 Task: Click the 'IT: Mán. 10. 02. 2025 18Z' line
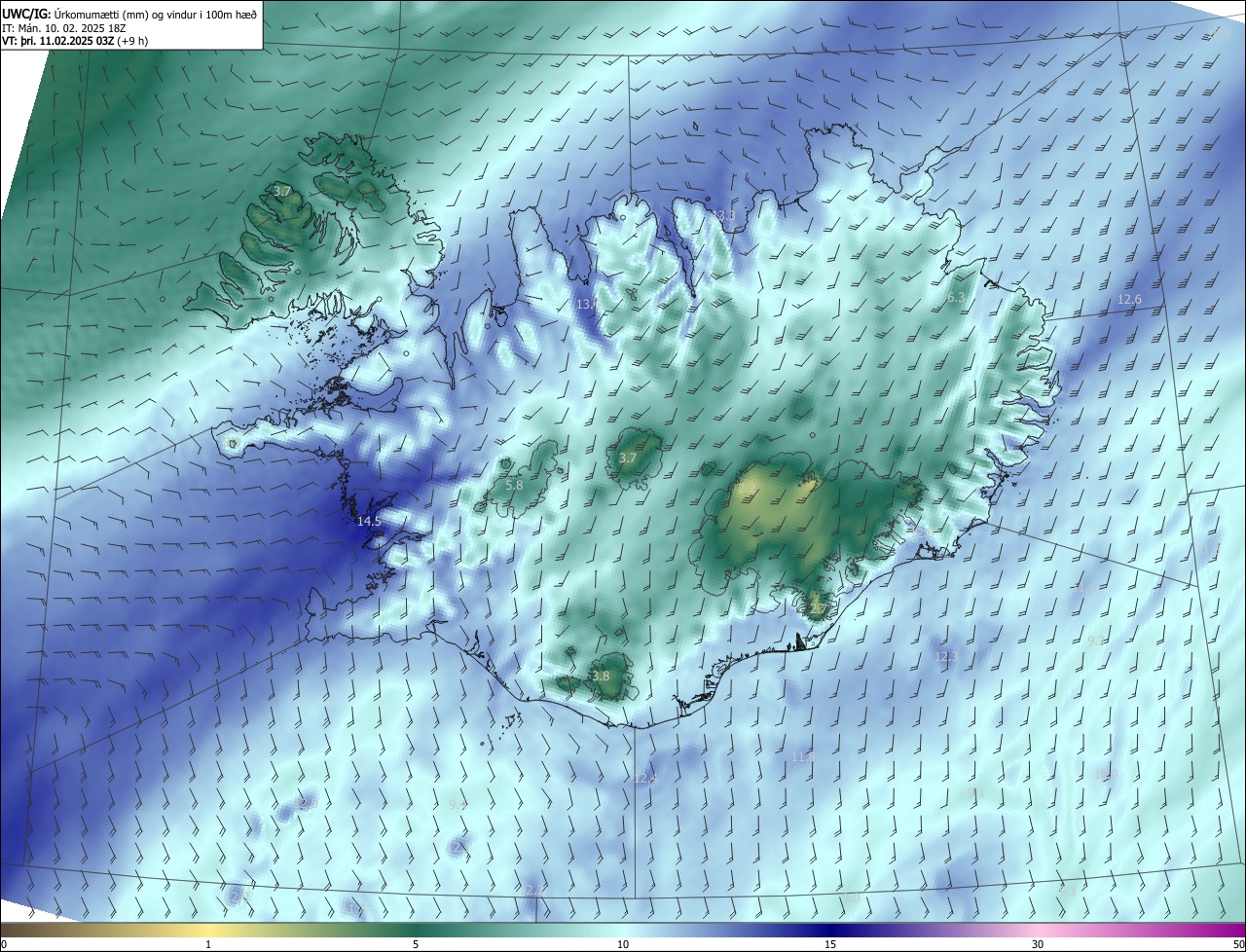point(64,28)
